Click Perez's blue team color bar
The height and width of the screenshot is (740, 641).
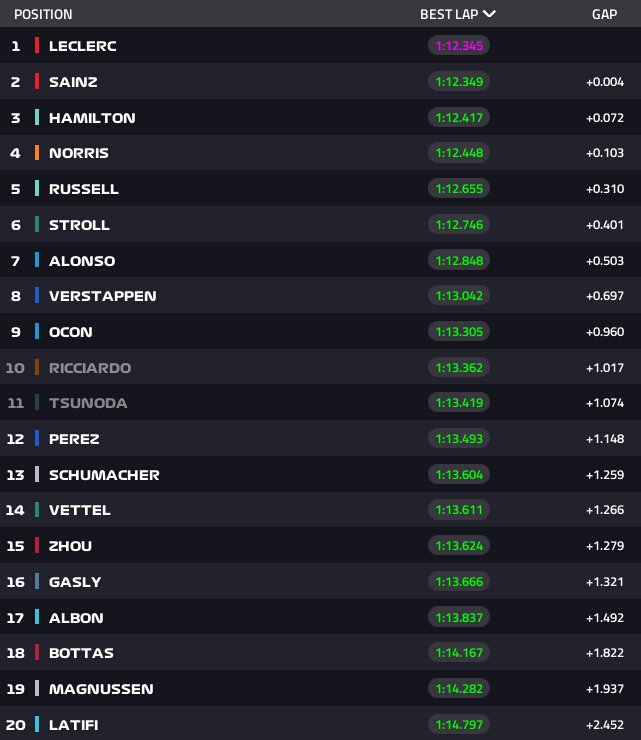(37, 438)
